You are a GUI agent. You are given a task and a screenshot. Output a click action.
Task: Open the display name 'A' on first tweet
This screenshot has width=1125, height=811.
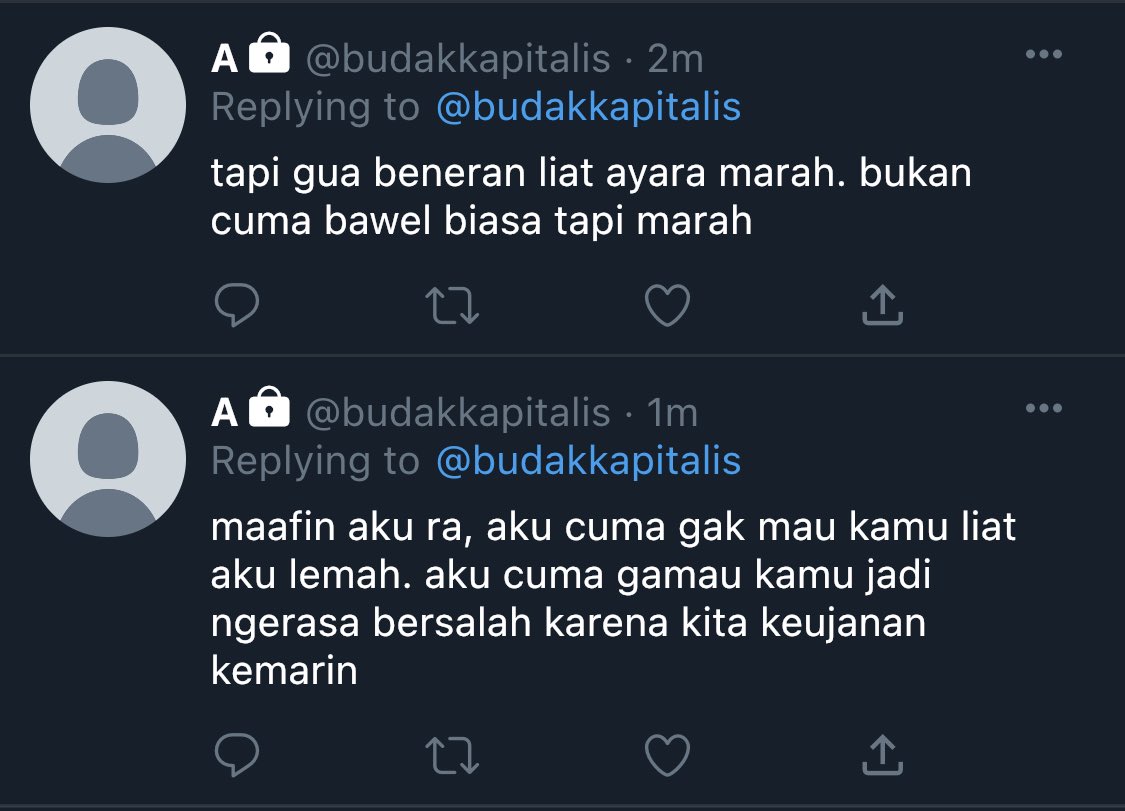point(225,58)
